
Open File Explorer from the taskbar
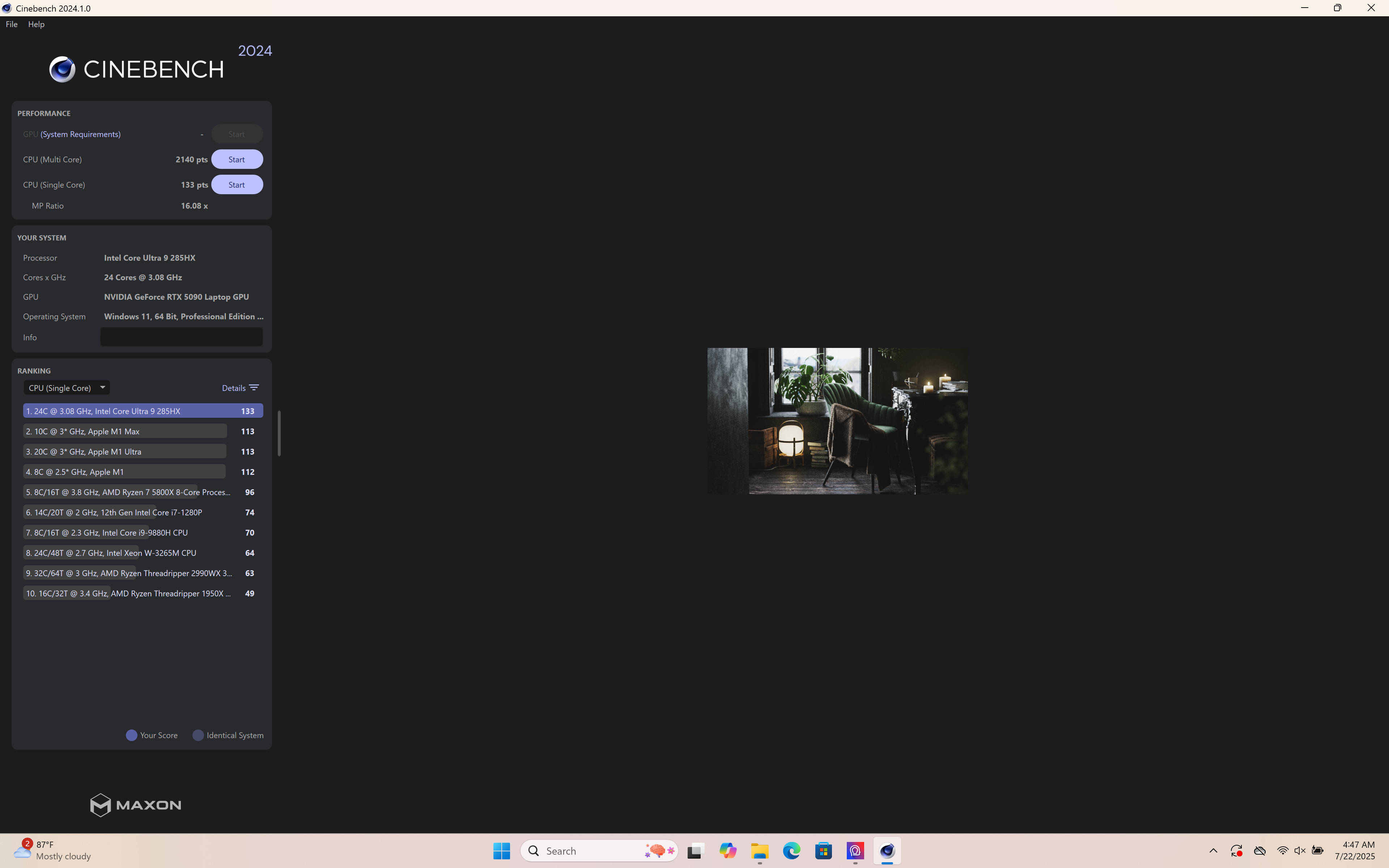[760, 851]
